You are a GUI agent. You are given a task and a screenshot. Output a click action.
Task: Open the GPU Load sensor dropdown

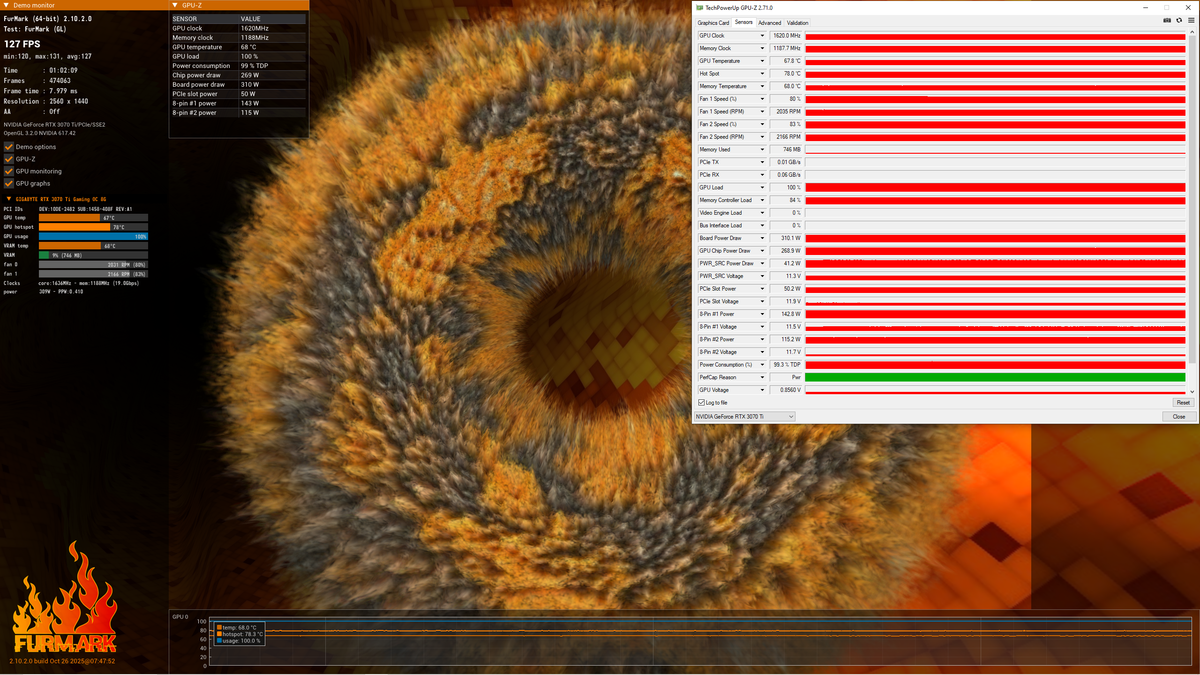pyautogui.click(x=762, y=187)
